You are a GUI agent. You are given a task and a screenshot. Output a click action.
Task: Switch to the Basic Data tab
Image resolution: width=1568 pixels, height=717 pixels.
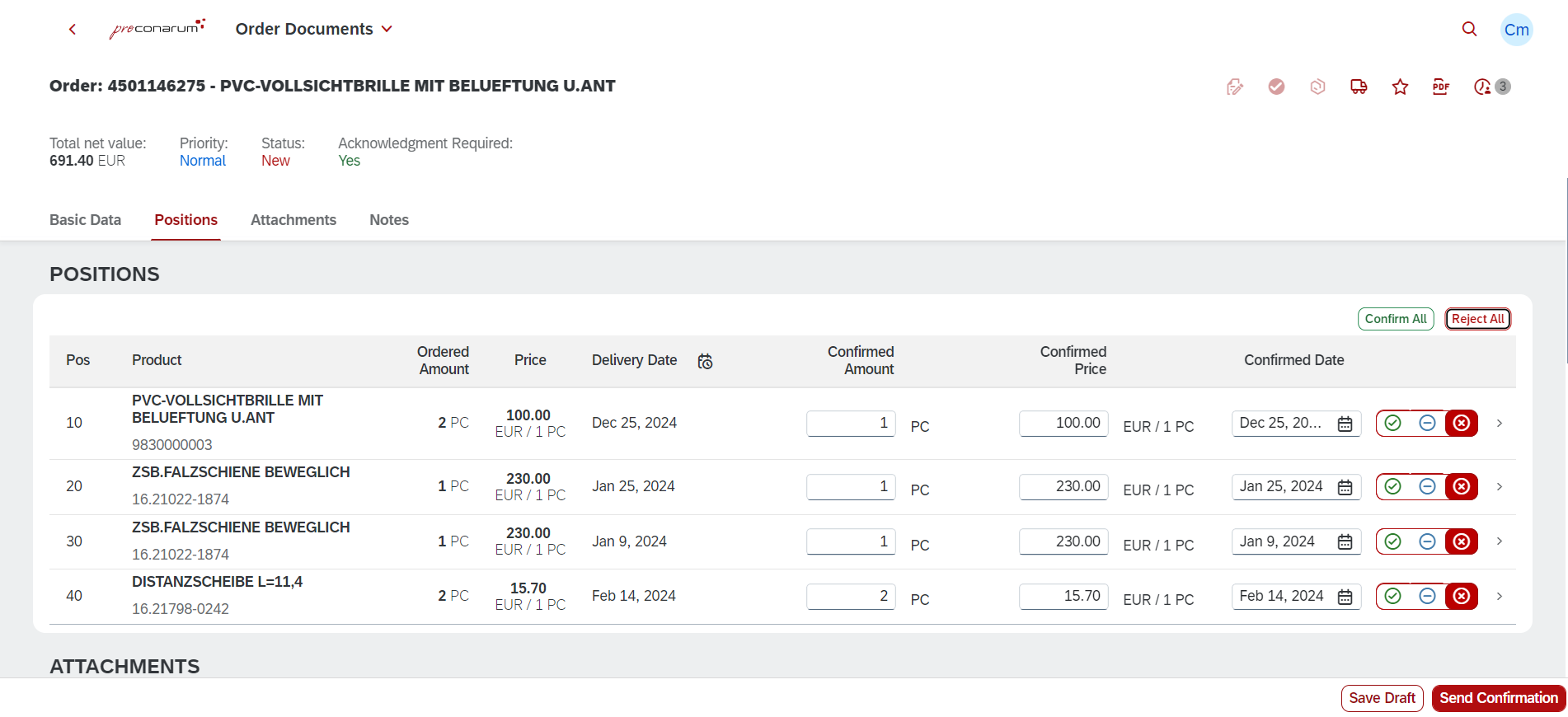click(x=85, y=220)
